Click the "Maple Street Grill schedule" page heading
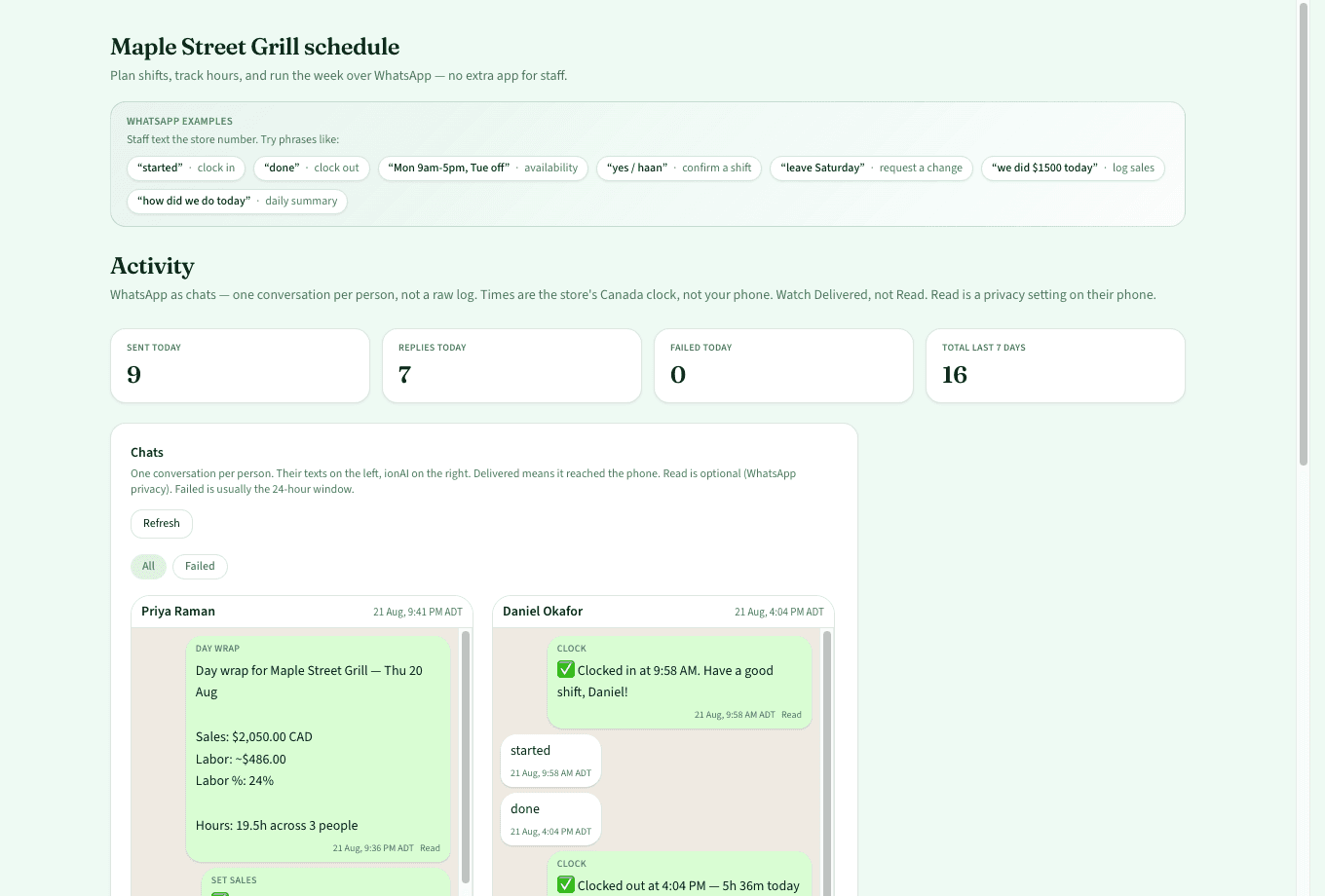1325x896 pixels. (255, 47)
